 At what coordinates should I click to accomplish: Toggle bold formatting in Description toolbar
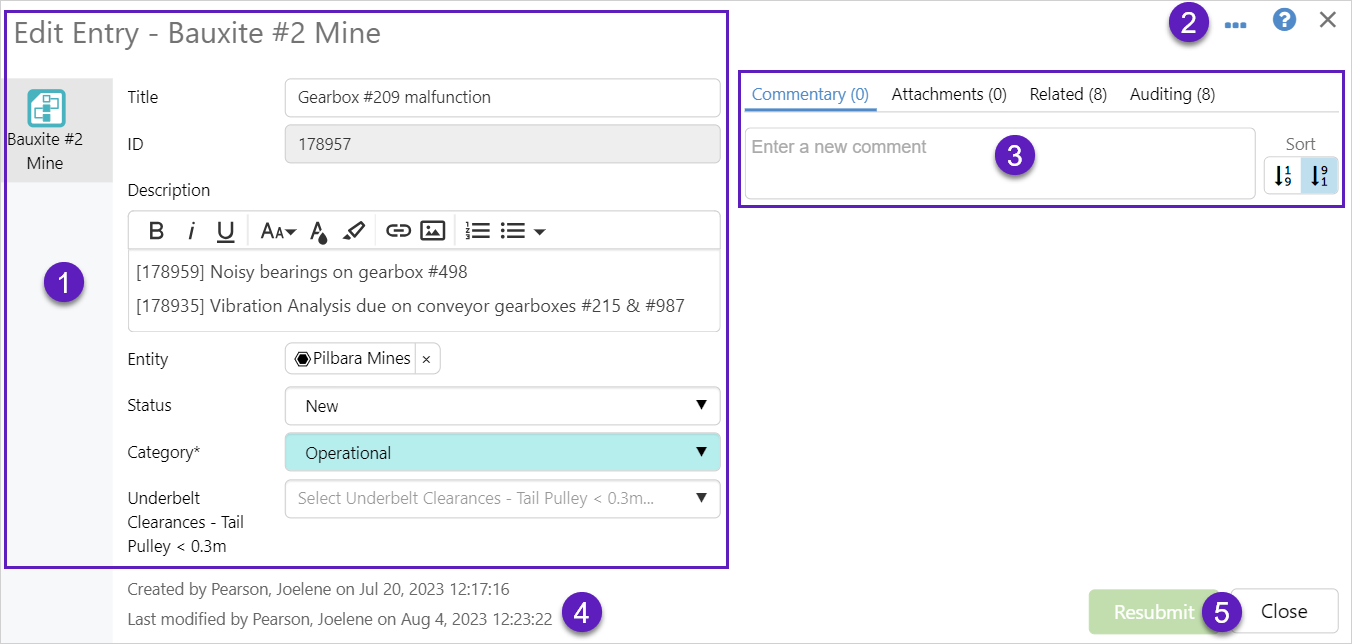point(156,231)
